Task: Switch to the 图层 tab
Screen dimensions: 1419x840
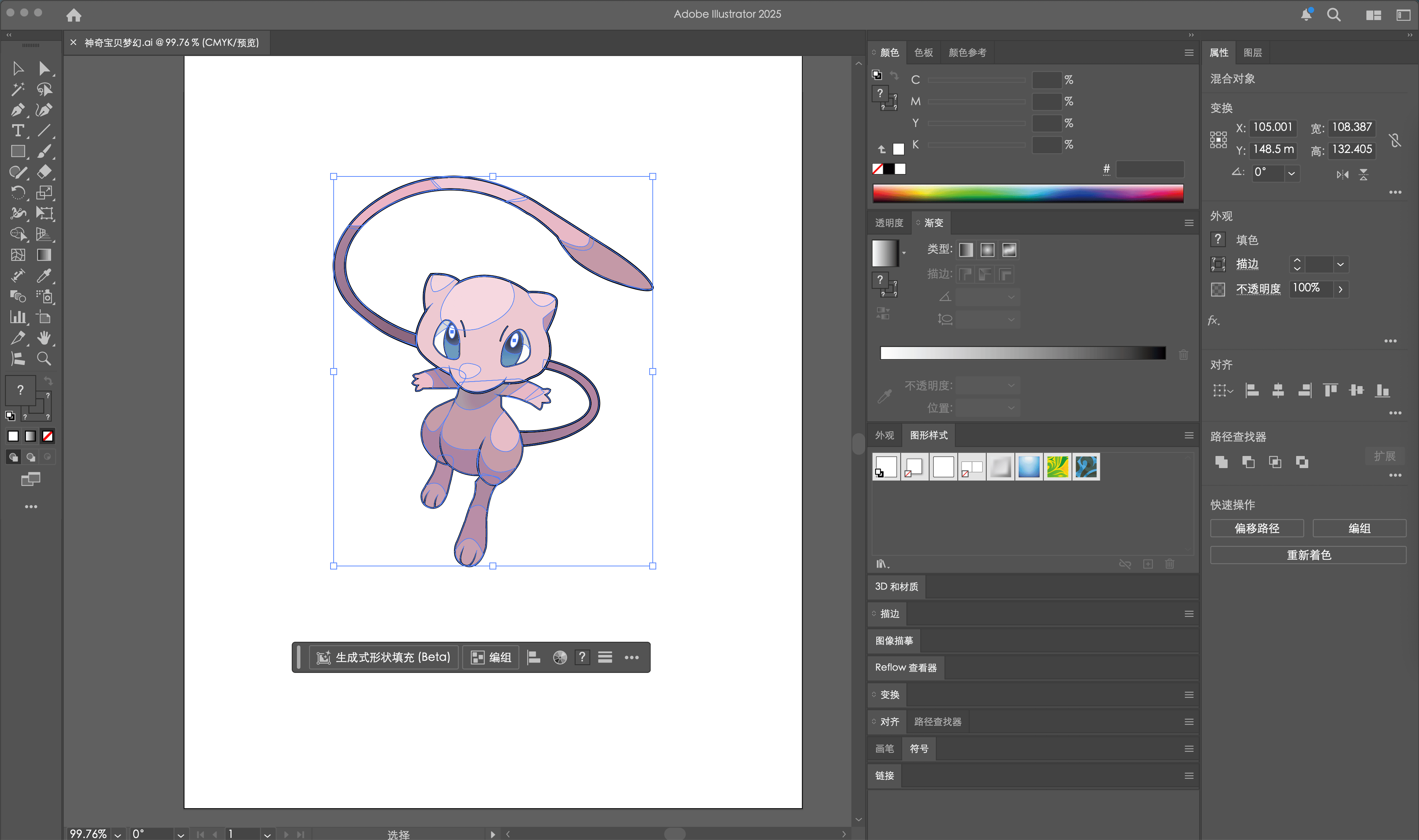Action: point(1253,53)
